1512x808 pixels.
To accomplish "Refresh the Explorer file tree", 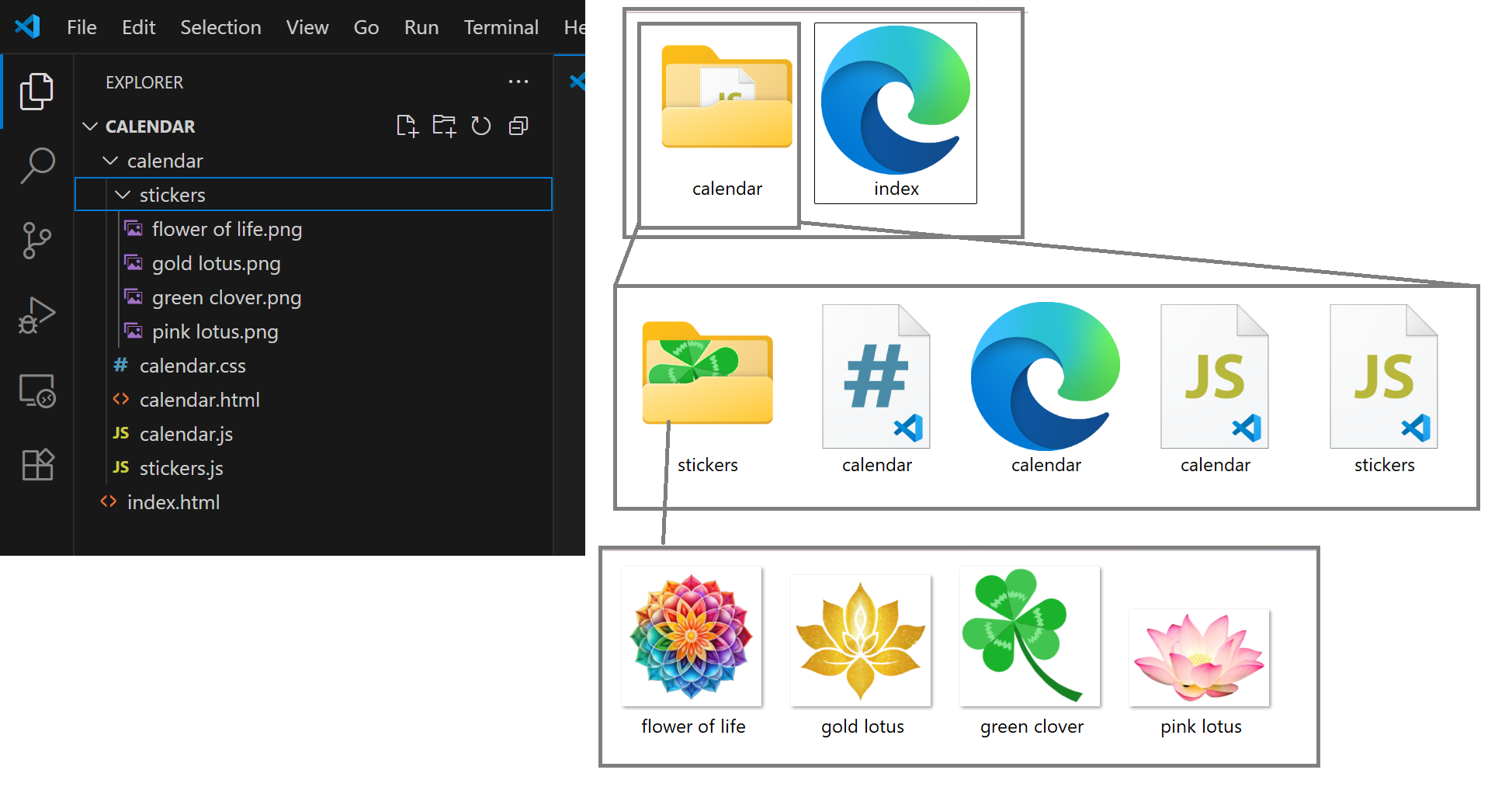I will pyautogui.click(x=481, y=126).
